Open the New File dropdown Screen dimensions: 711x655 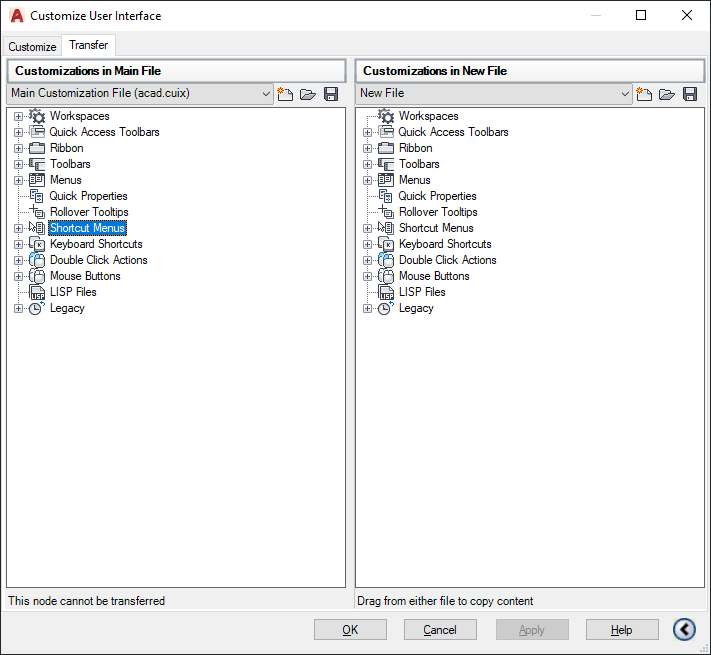tap(494, 93)
